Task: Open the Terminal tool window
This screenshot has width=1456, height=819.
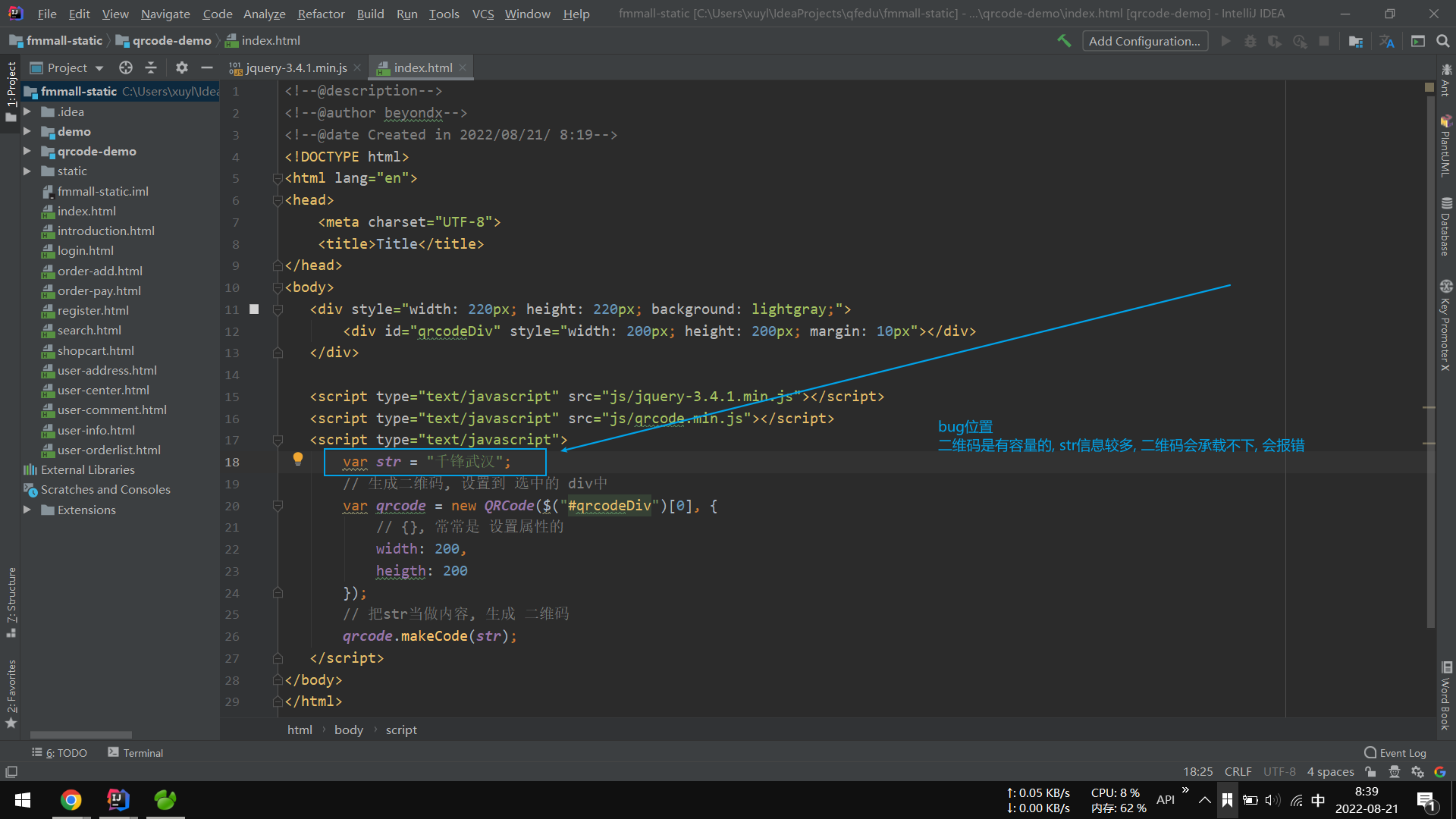Action: tap(136, 752)
